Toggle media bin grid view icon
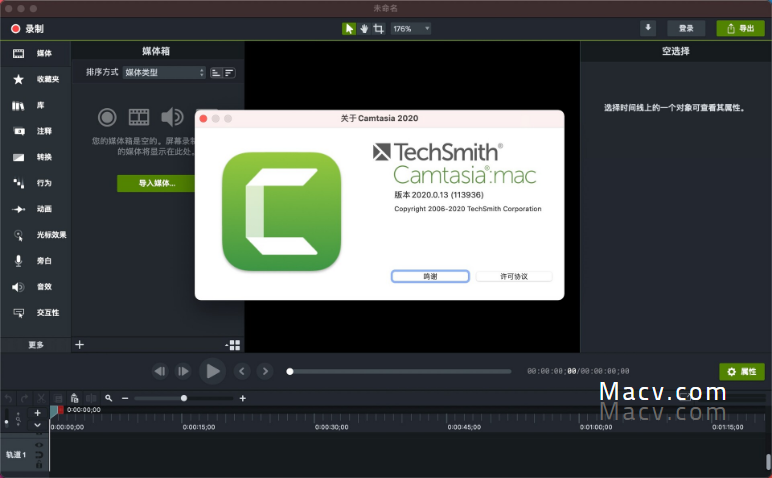The width and height of the screenshot is (772, 478). point(233,345)
